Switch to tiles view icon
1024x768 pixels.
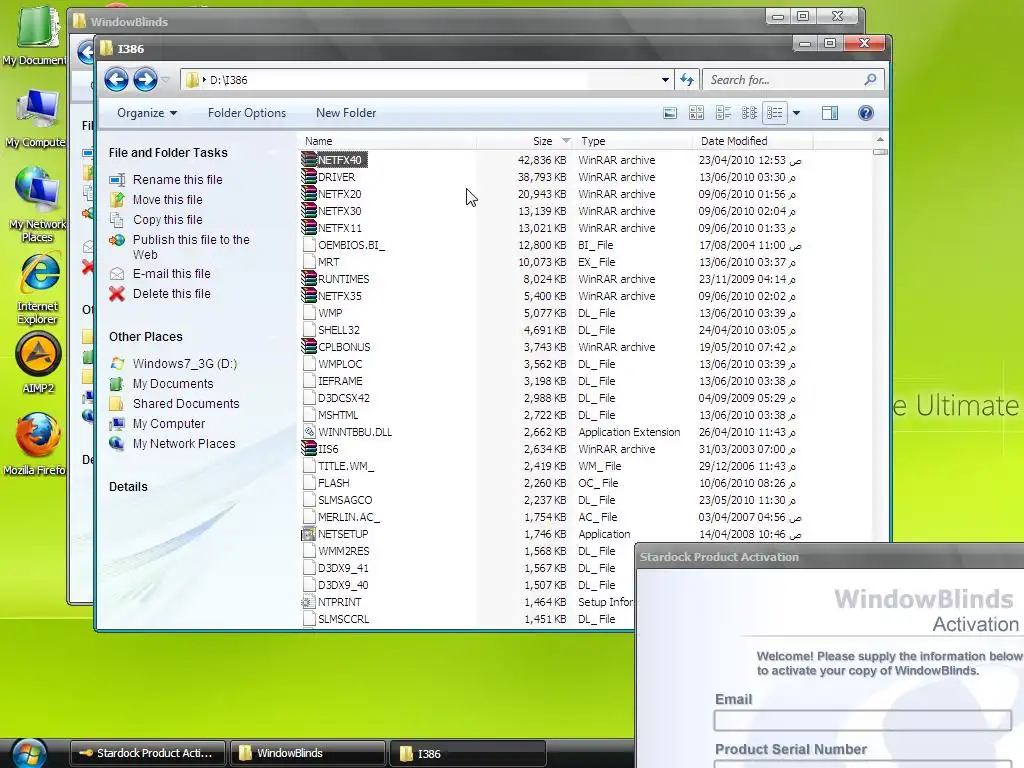click(x=696, y=113)
